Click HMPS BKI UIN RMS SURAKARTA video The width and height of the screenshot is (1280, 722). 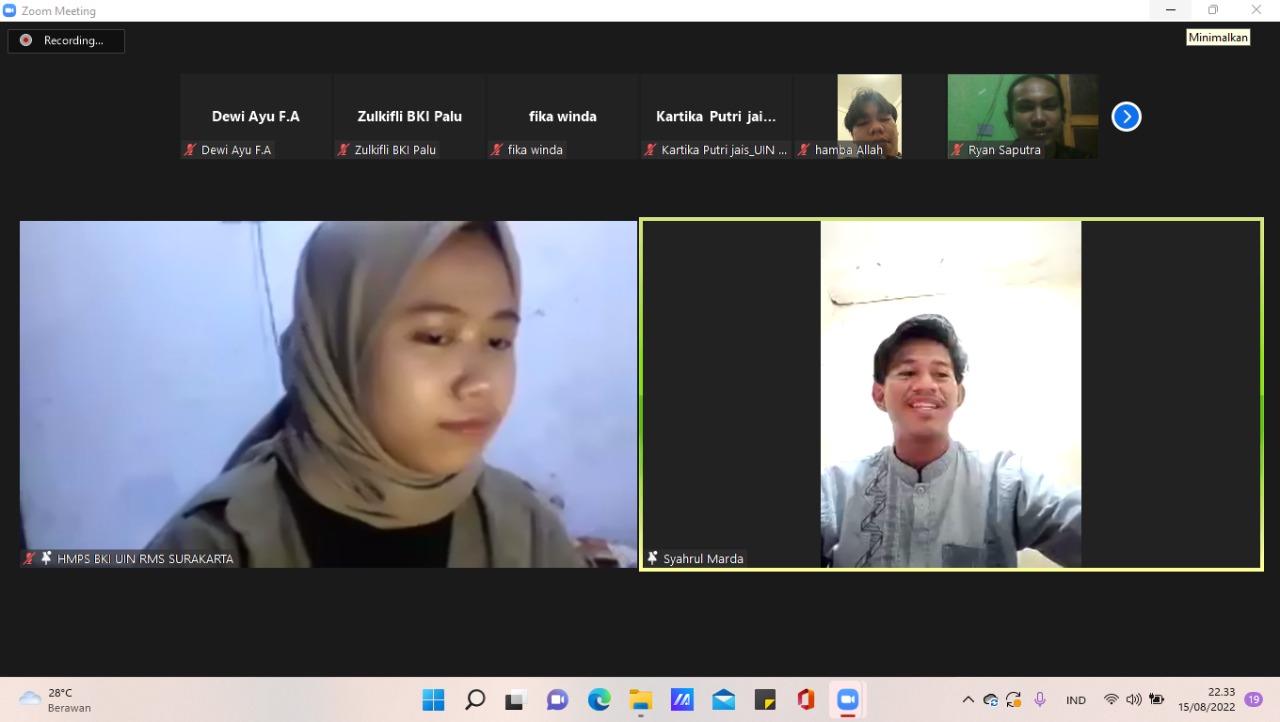point(328,394)
